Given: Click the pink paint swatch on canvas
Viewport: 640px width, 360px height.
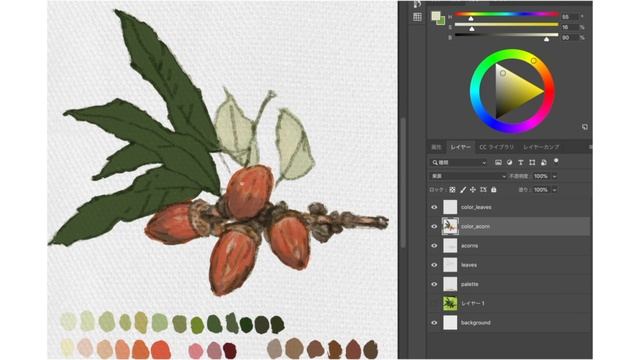Looking at the screenshot, I should [196, 351].
